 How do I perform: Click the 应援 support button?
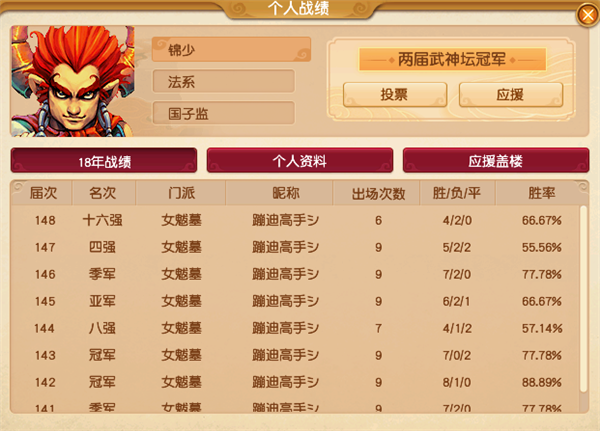pos(511,95)
